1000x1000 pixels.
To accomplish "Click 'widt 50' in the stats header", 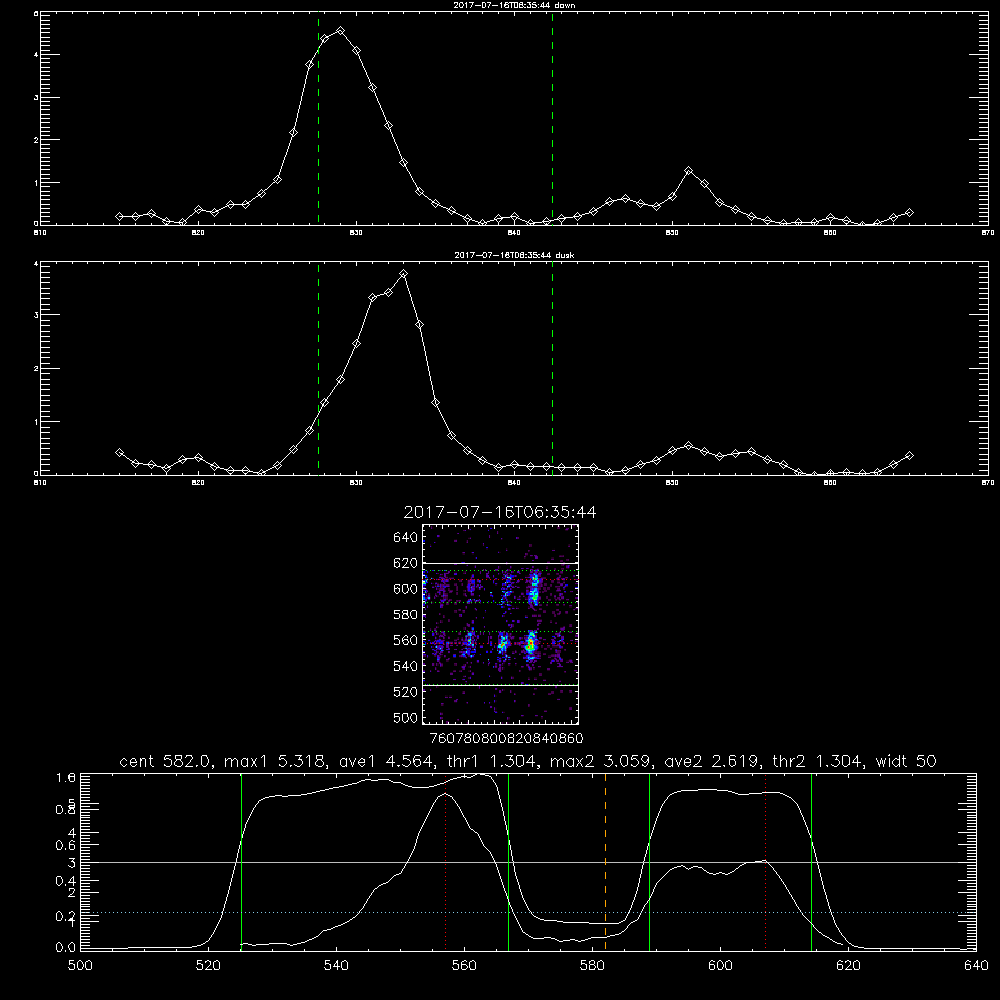I will [x=906, y=761].
